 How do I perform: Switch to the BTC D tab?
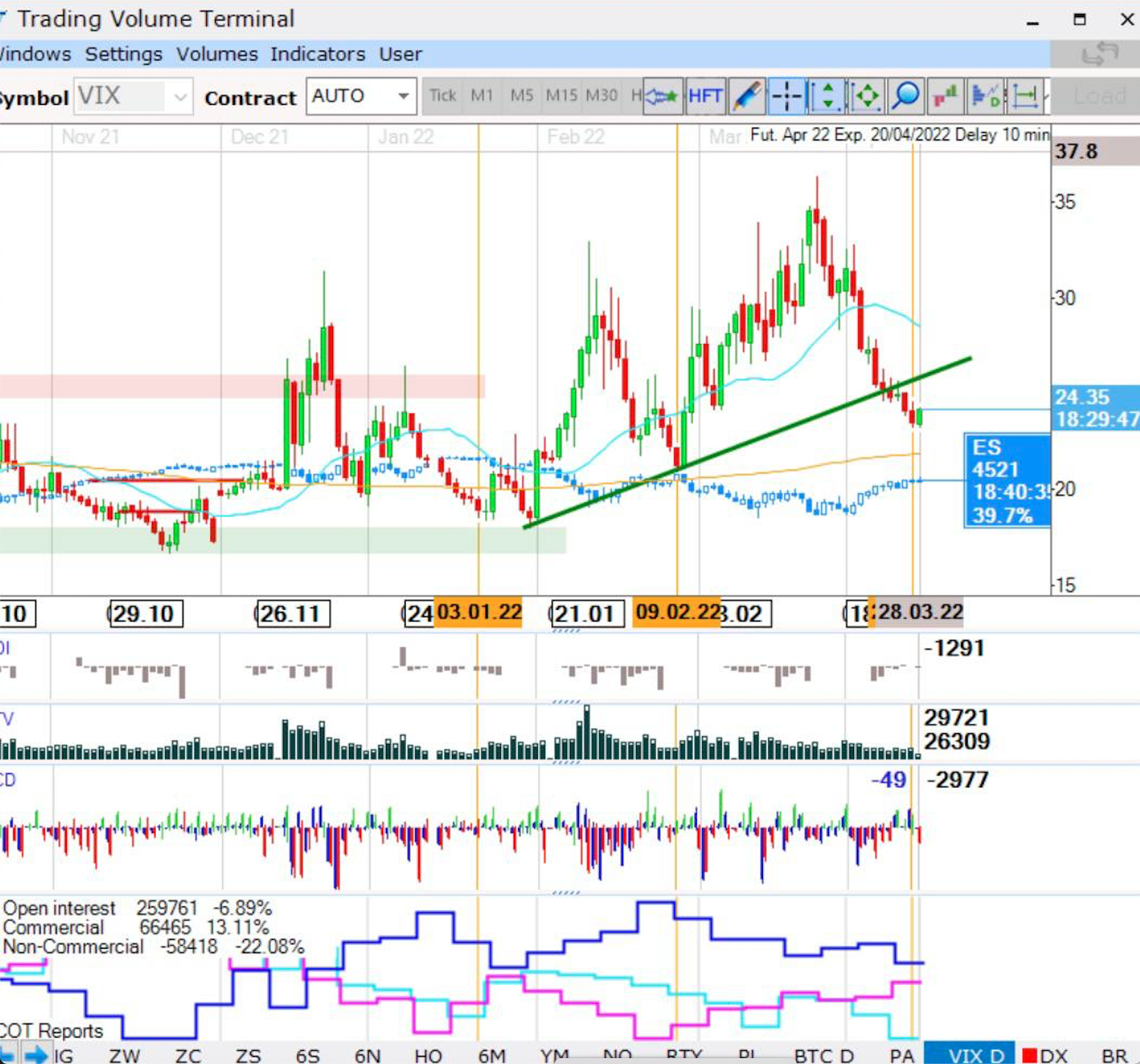[824, 1056]
